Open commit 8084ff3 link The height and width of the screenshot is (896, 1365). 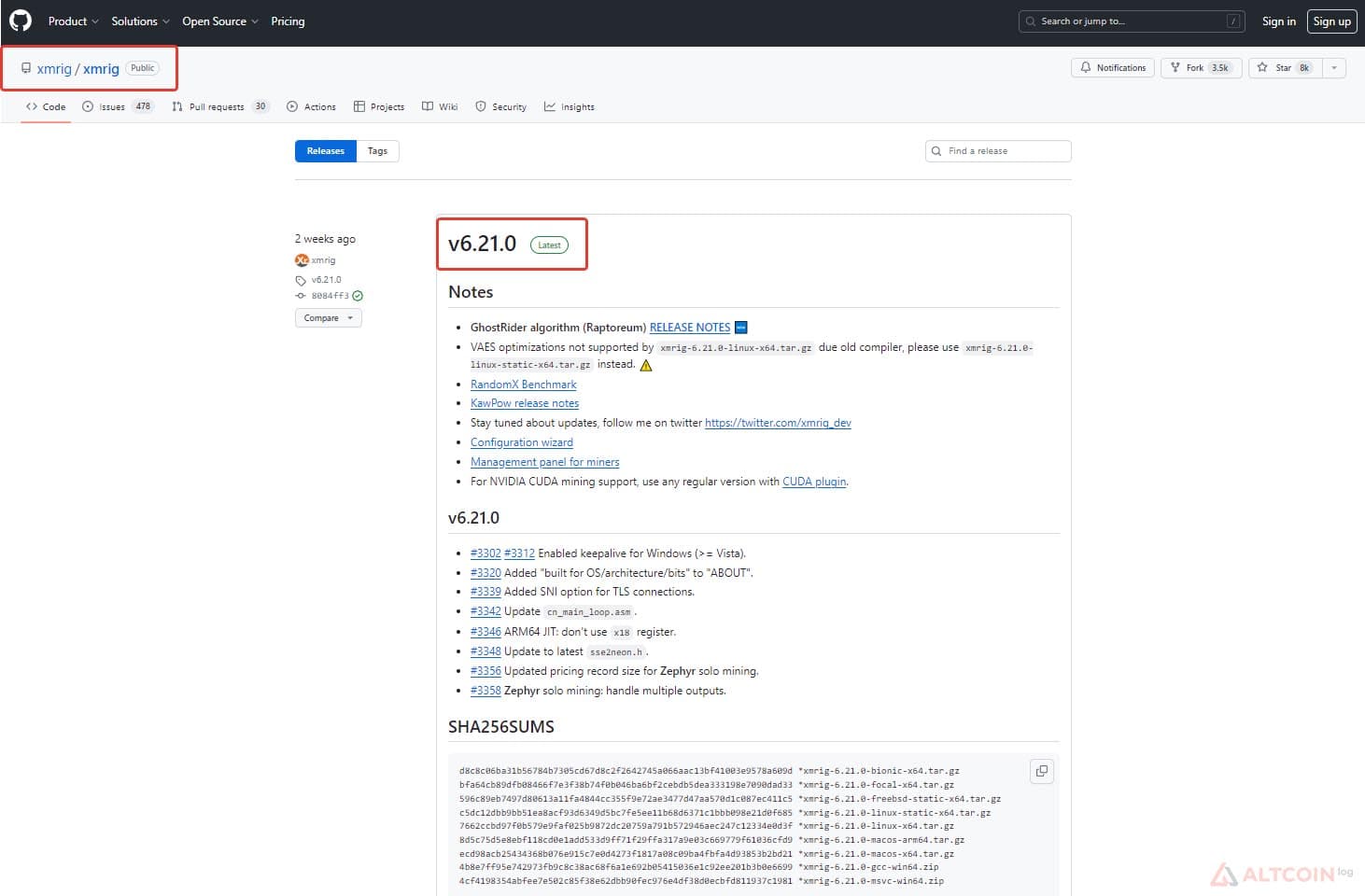[x=330, y=296]
